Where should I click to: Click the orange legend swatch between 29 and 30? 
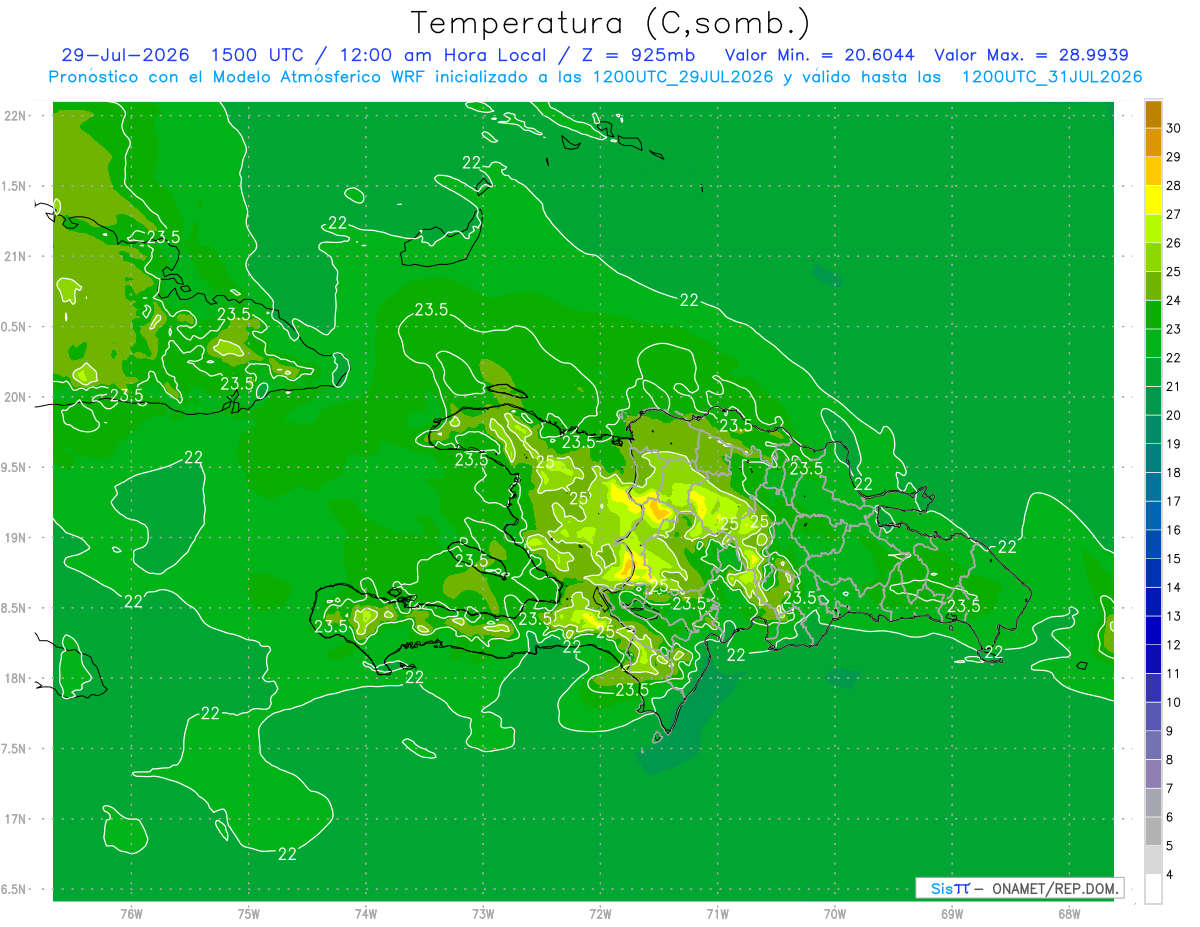(1153, 143)
